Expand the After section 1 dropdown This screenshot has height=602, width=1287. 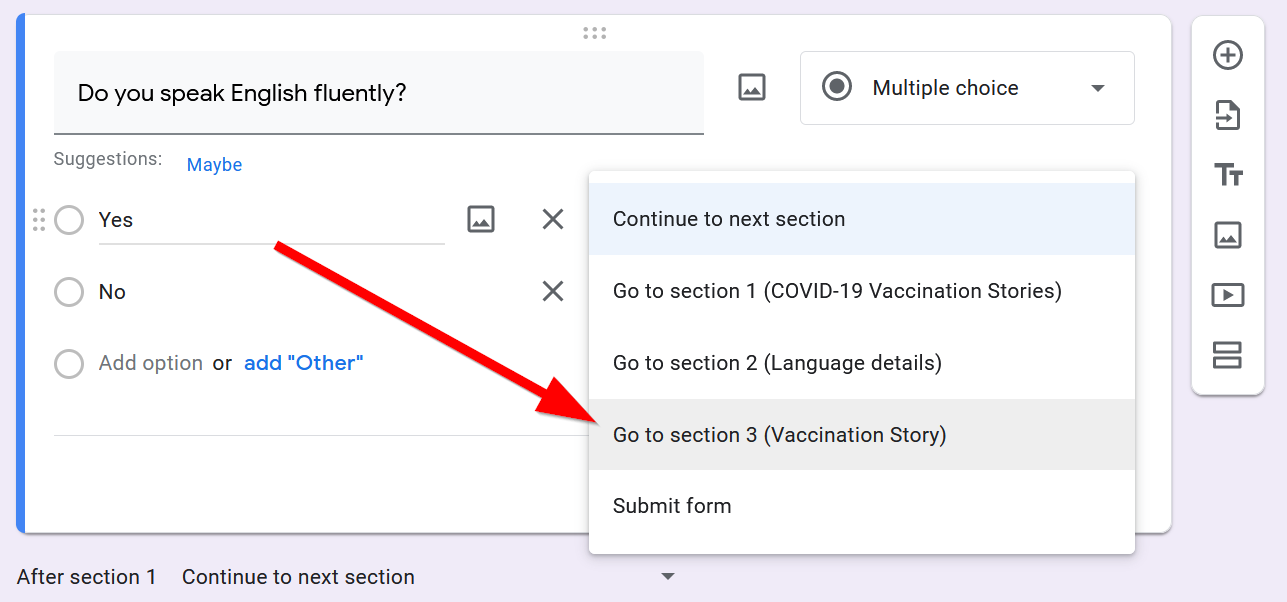pyautogui.click(x=668, y=577)
